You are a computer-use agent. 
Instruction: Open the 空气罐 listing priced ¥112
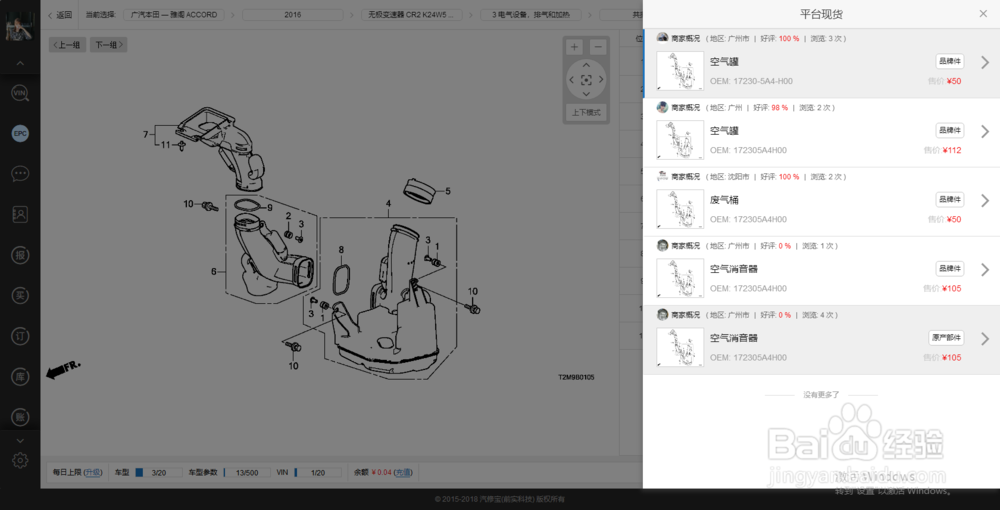point(821,133)
